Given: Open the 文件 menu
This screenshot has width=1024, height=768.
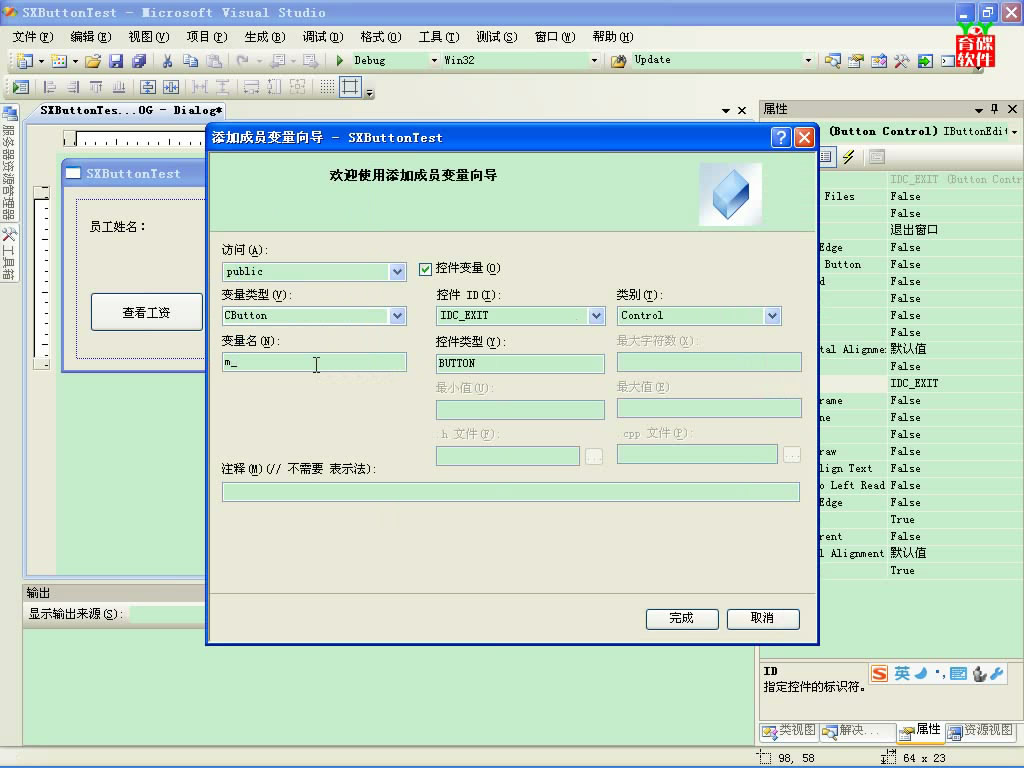Looking at the screenshot, I should (33, 37).
